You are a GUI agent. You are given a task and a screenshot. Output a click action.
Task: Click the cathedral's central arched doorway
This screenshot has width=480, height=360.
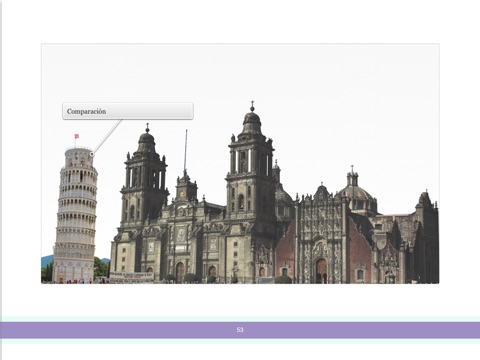pos(180,272)
